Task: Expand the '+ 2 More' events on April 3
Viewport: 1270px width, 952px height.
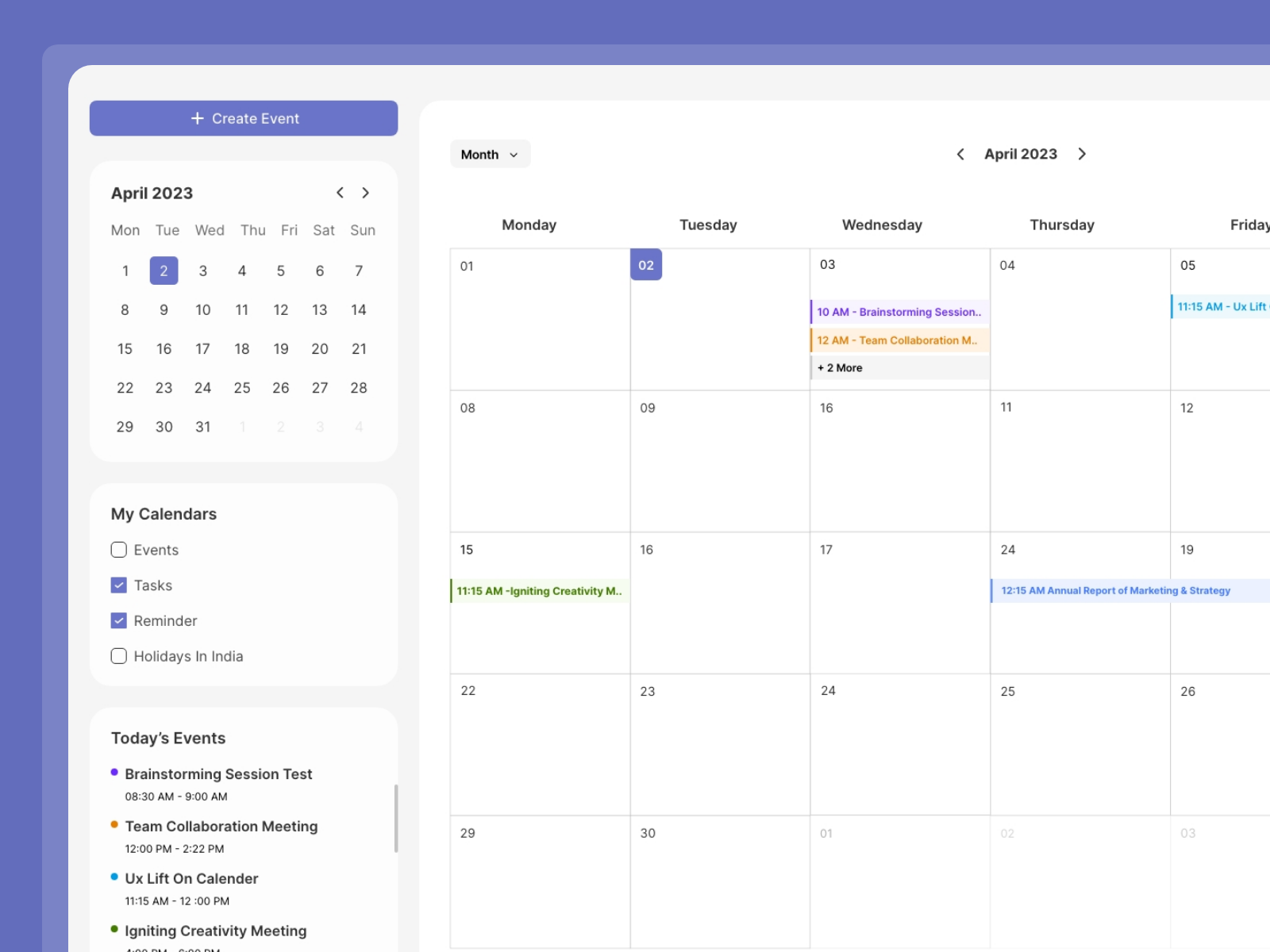Action: 840,367
